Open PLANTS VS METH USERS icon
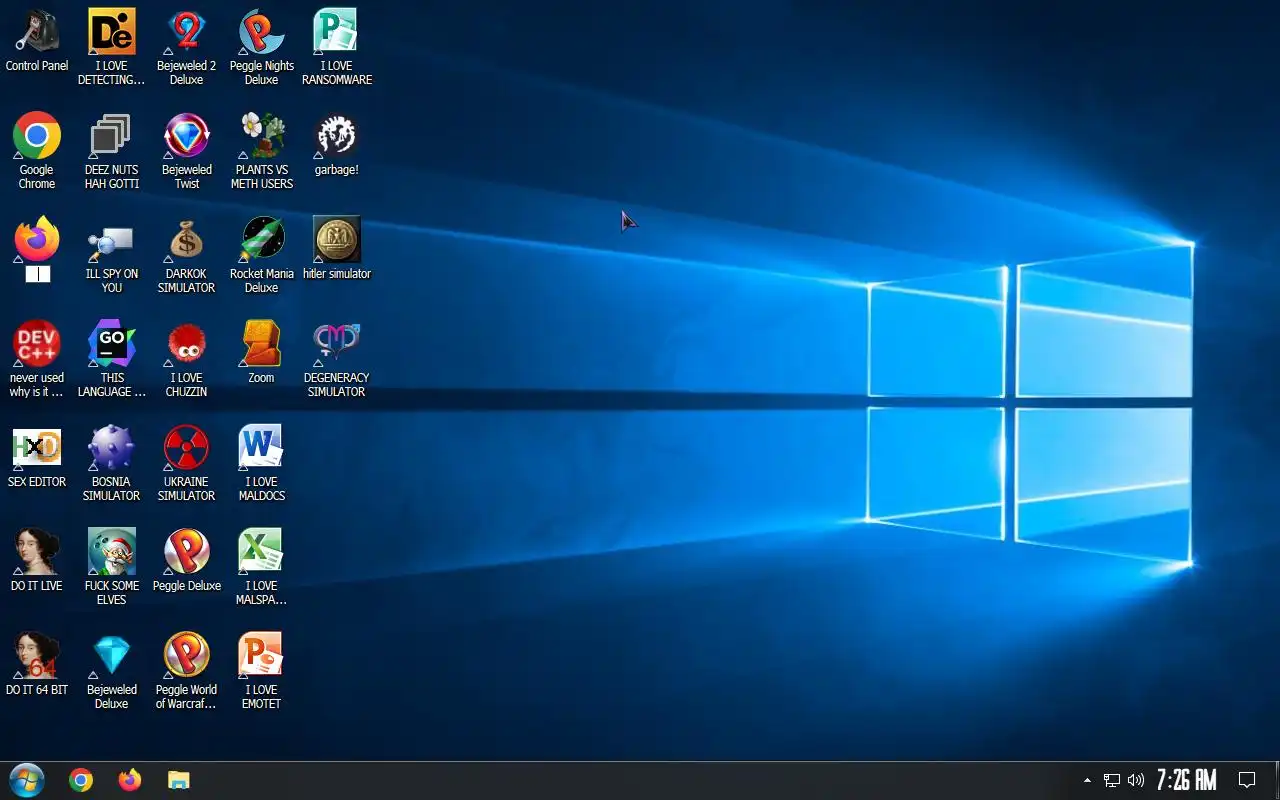Image resolution: width=1280 pixels, height=800 pixels. tap(262, 136)
